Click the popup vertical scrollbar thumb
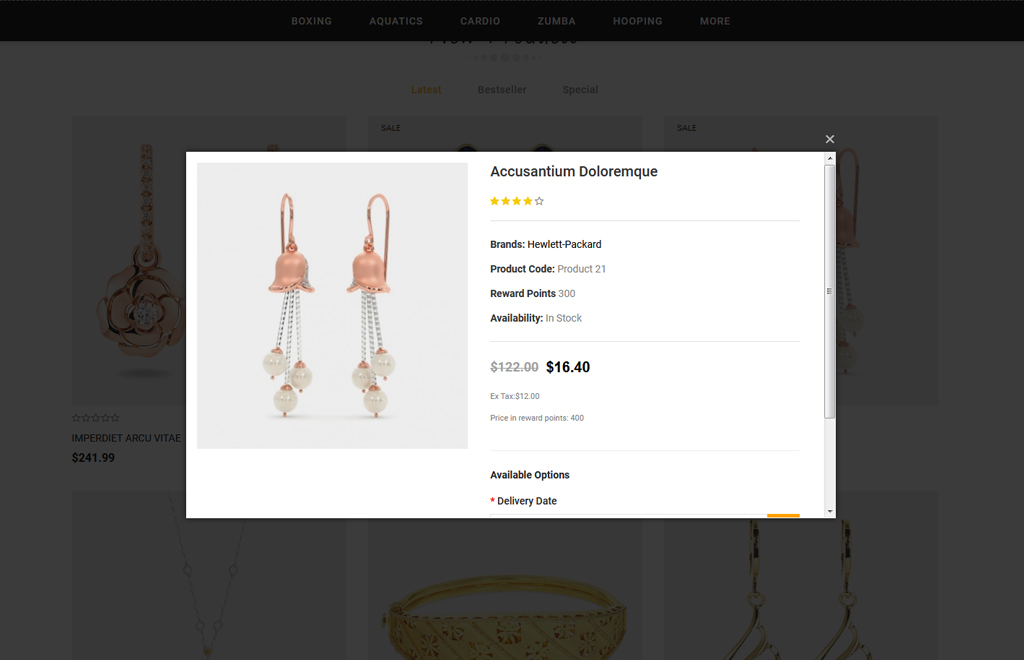1024x660 pixels. (x=829, y=290)
